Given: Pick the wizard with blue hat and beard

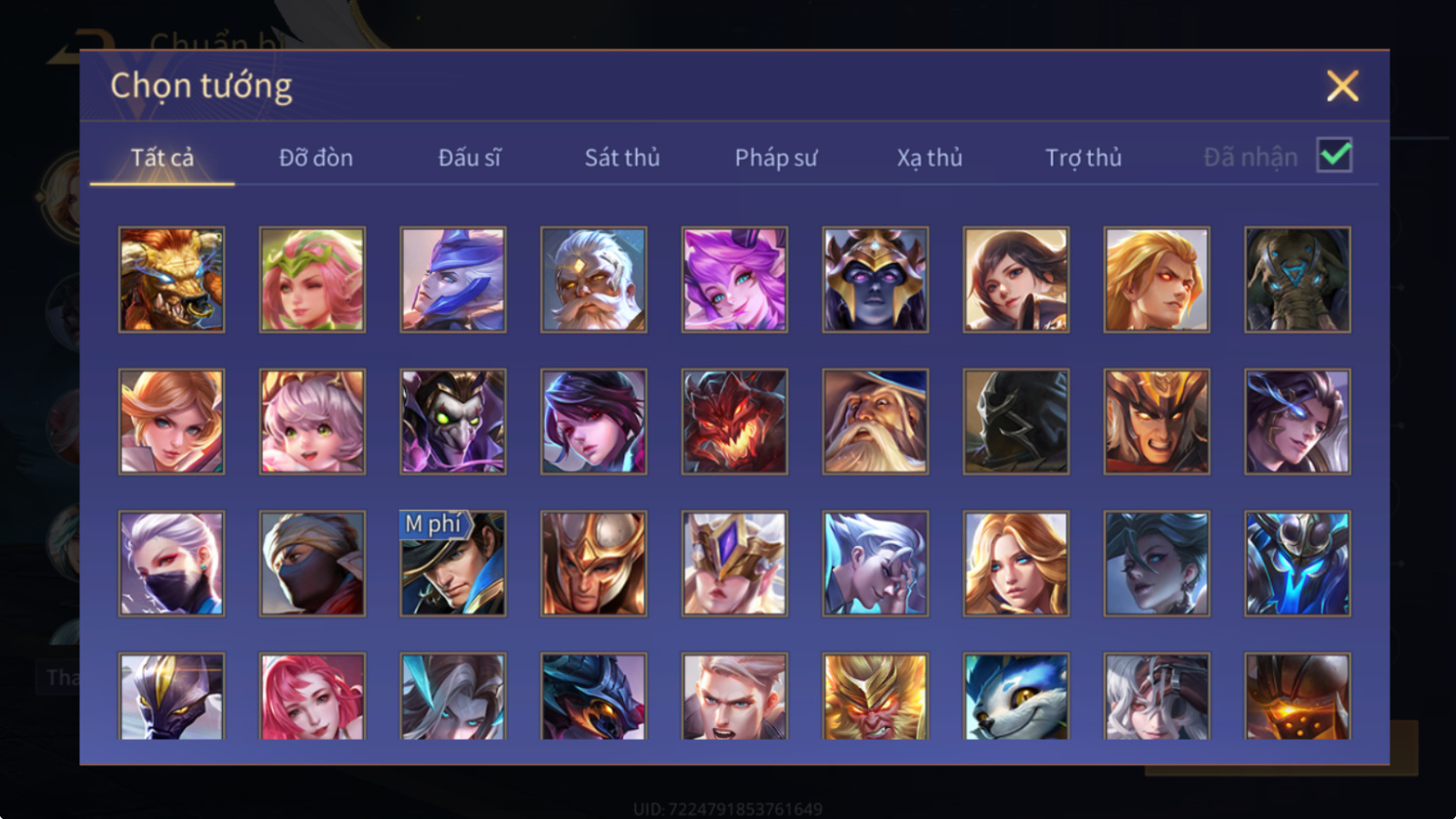Looking at the screenshot, I should point(876,422).
